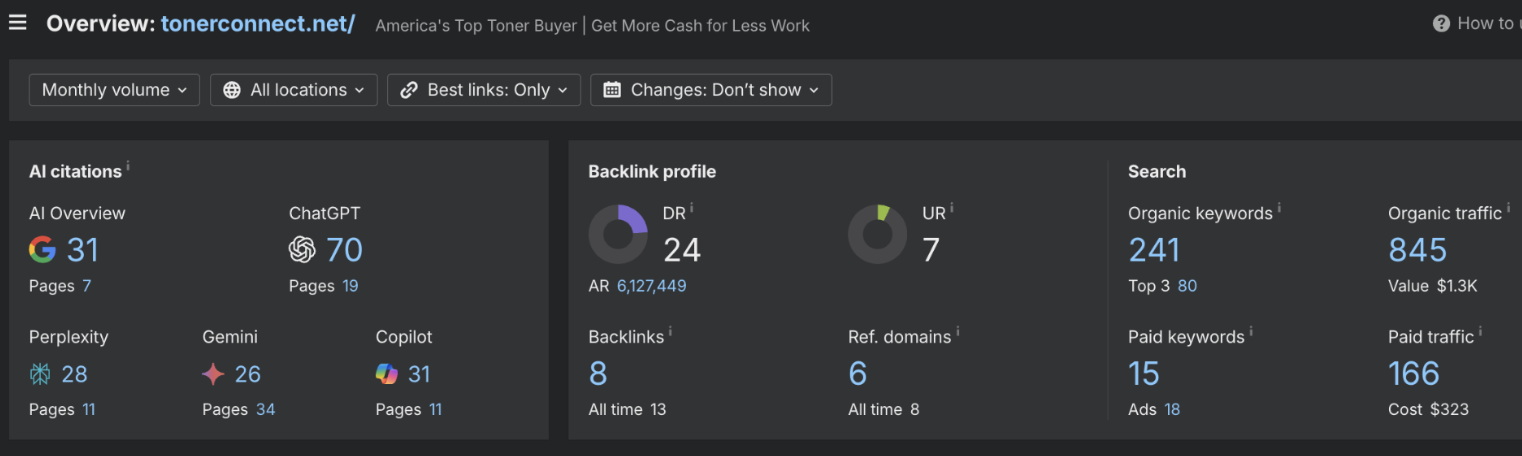This screenshot has height=456, width=1522.
Task: Click Organic keywords count 241
Action: point(1154,249)
